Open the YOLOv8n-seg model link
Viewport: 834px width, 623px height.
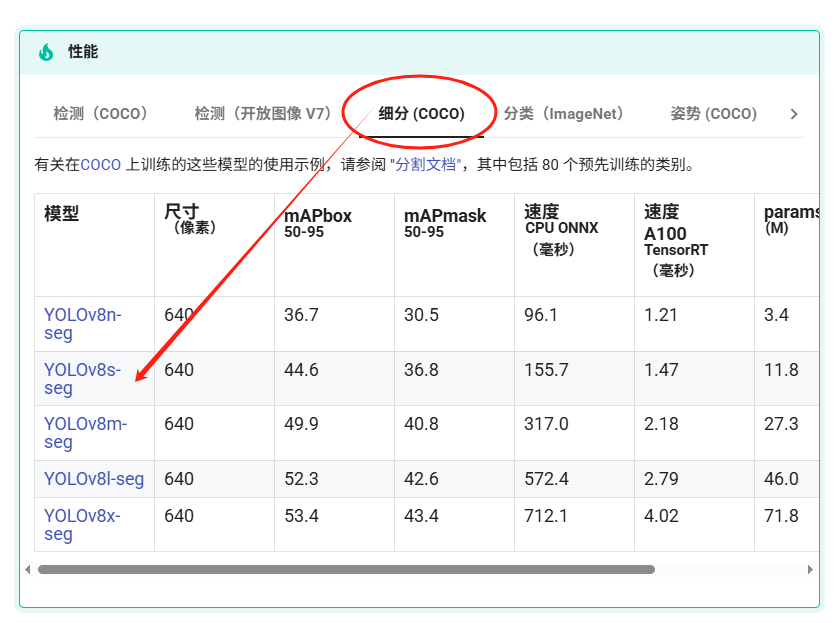(x=82, y=323)
